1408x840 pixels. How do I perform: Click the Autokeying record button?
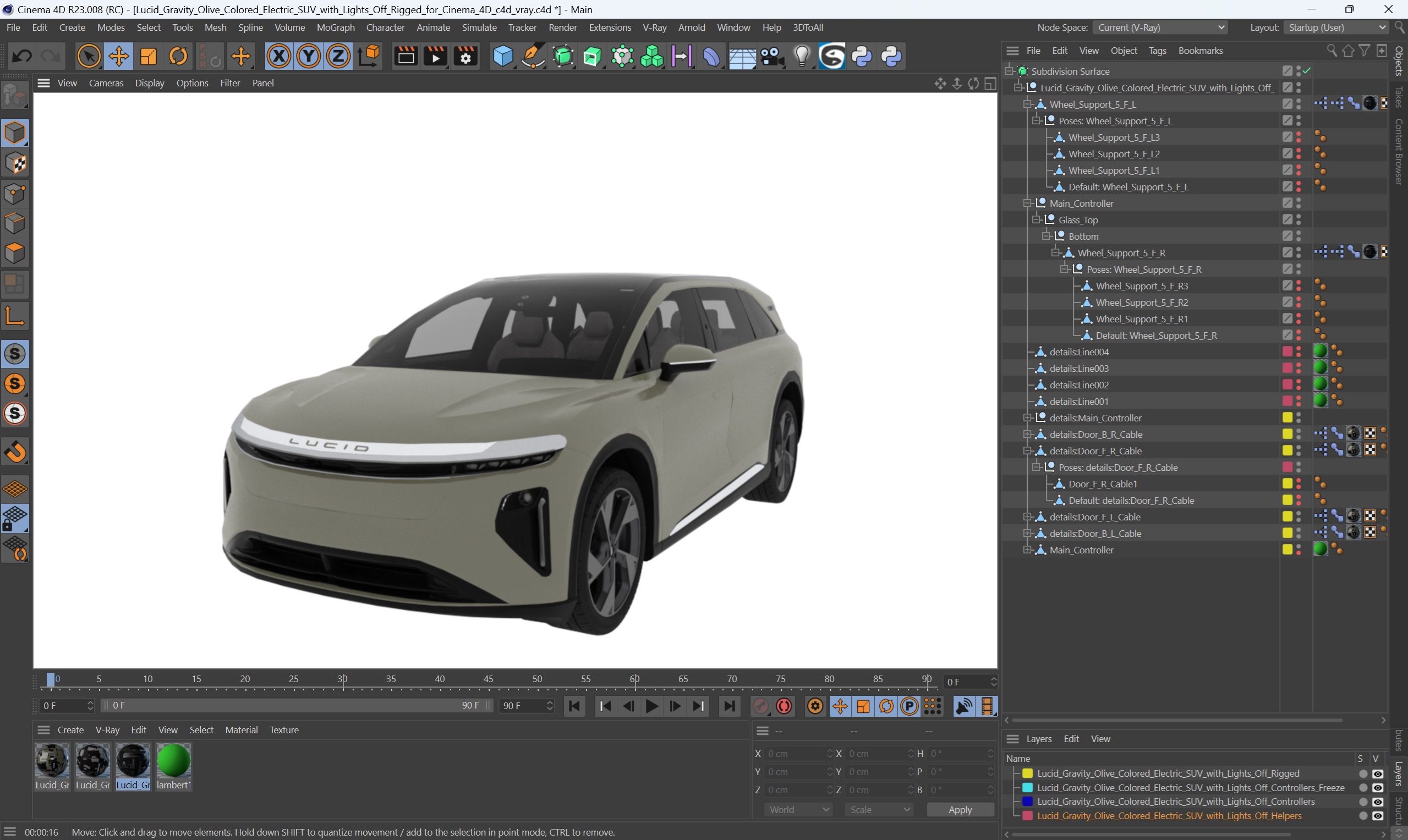point(785,706)
